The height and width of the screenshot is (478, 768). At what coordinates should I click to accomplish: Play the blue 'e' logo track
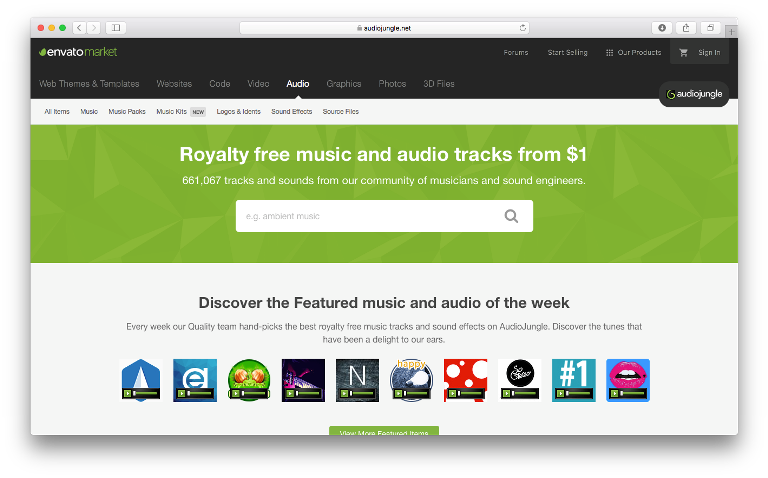181,393
